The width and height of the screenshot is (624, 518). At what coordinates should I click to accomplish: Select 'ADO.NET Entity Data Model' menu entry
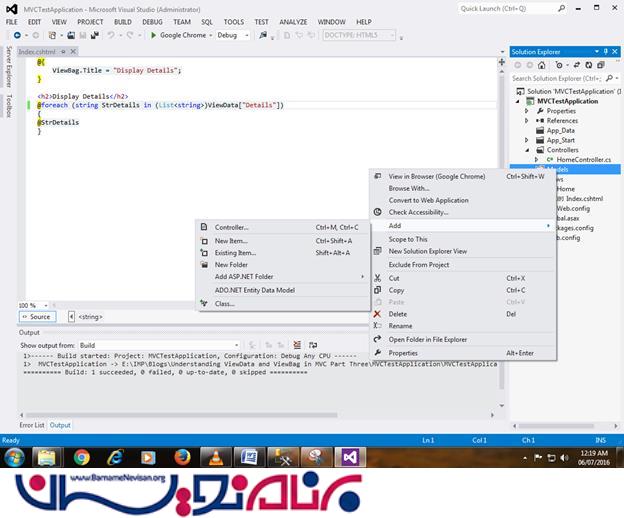click(x=254, y=290)
